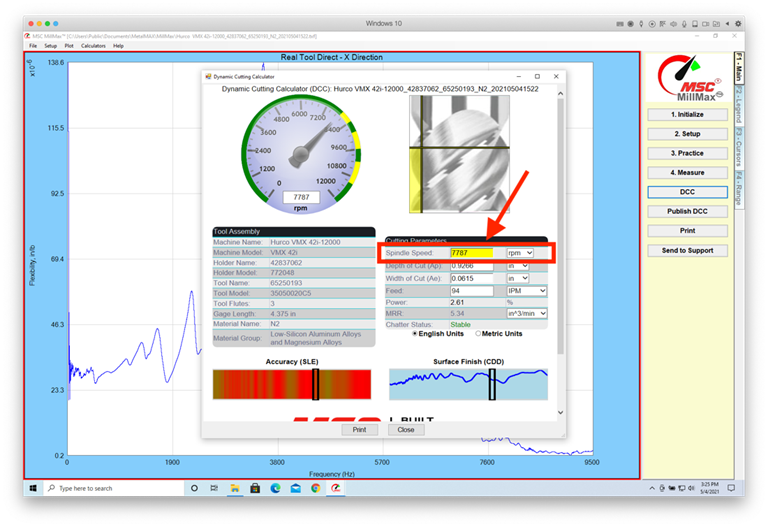Viewport: 768px width, 527px height.
Task: Click the Parallels collapse arrow icon
Action: 727,24
